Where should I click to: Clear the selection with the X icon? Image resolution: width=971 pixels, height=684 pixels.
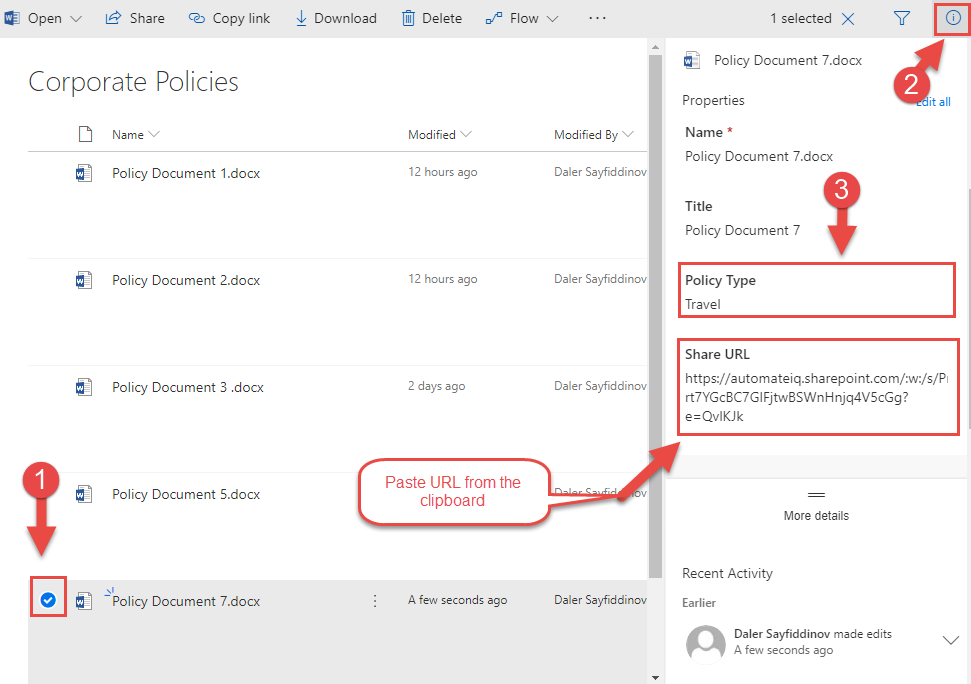click(x=848, y=19)
